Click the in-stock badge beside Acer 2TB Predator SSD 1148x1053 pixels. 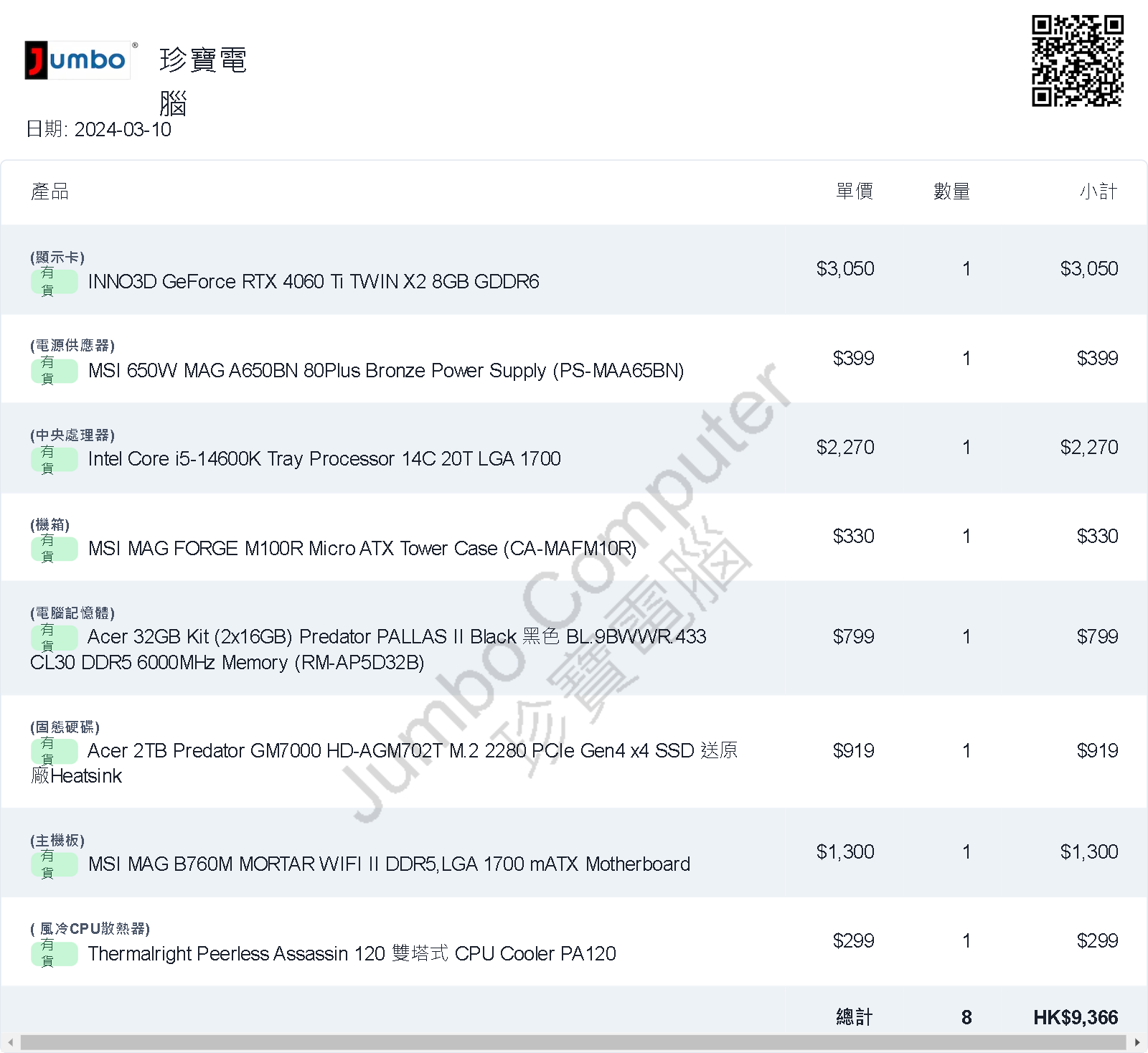[55, 751]
